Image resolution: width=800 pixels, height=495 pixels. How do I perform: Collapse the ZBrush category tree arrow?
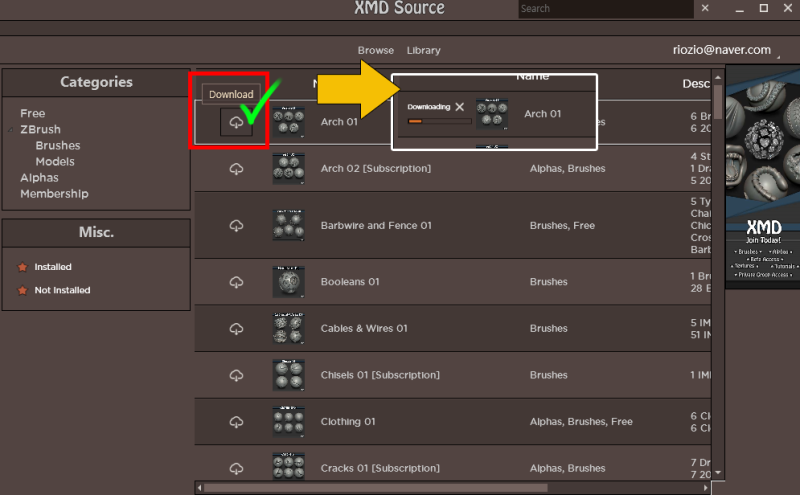pyautogui.click(x=11, y=130)
